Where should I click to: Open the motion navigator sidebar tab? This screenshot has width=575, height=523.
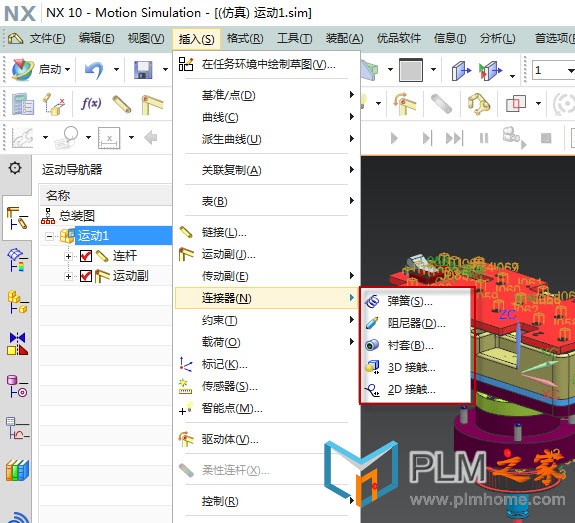tap(17, 218)
